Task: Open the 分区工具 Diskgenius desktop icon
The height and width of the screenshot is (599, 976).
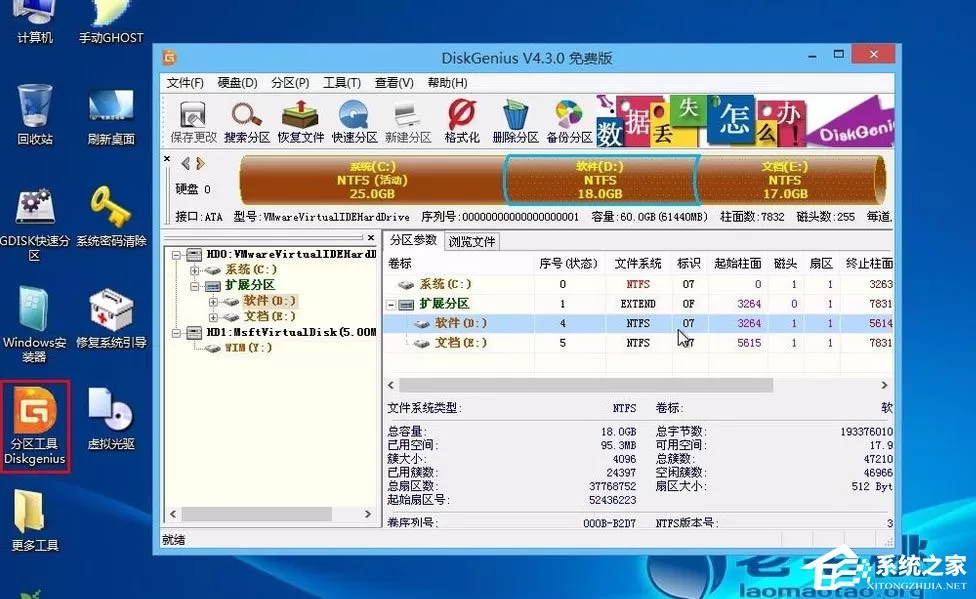Action: coord(35,427)
